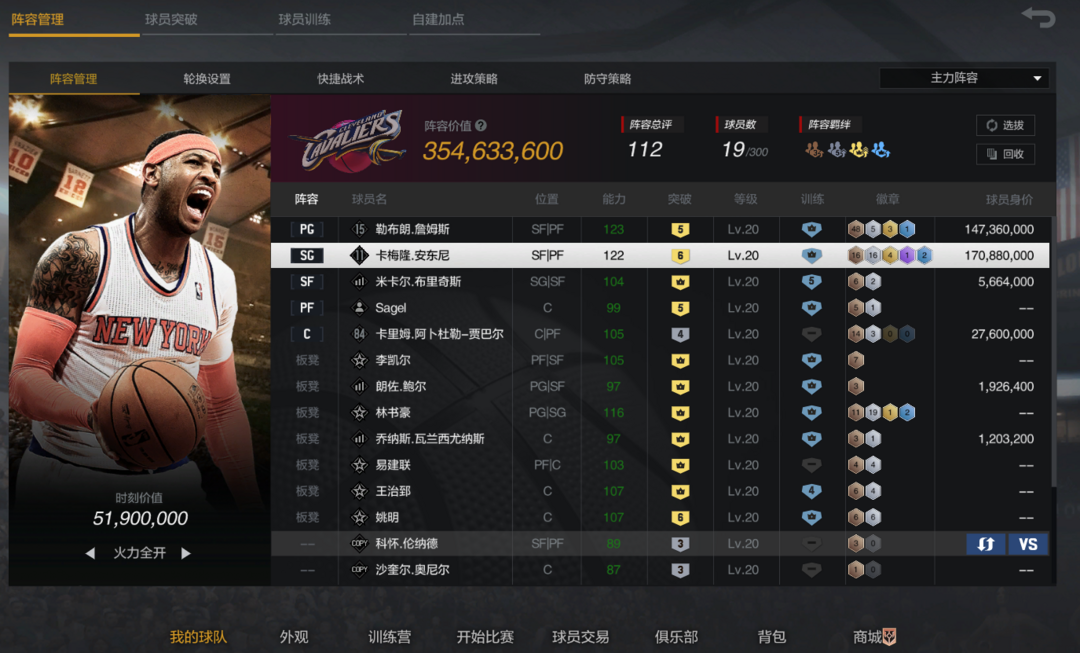The height and width of the screenshot is (653, 1080).
Task: Click the swap players icon button
Action: [985, 544]
